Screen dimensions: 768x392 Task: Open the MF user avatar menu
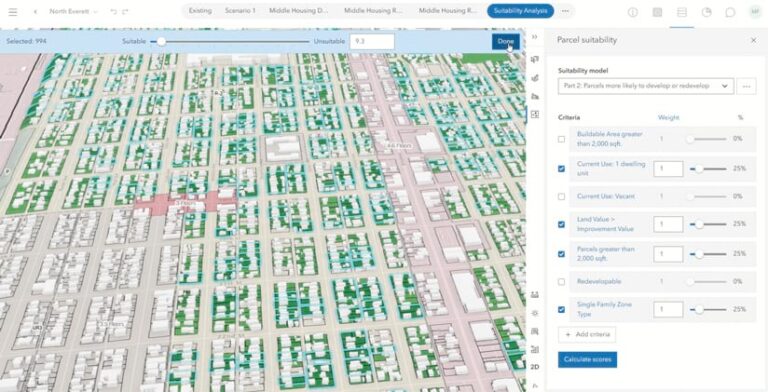click(x=755, y=12)
